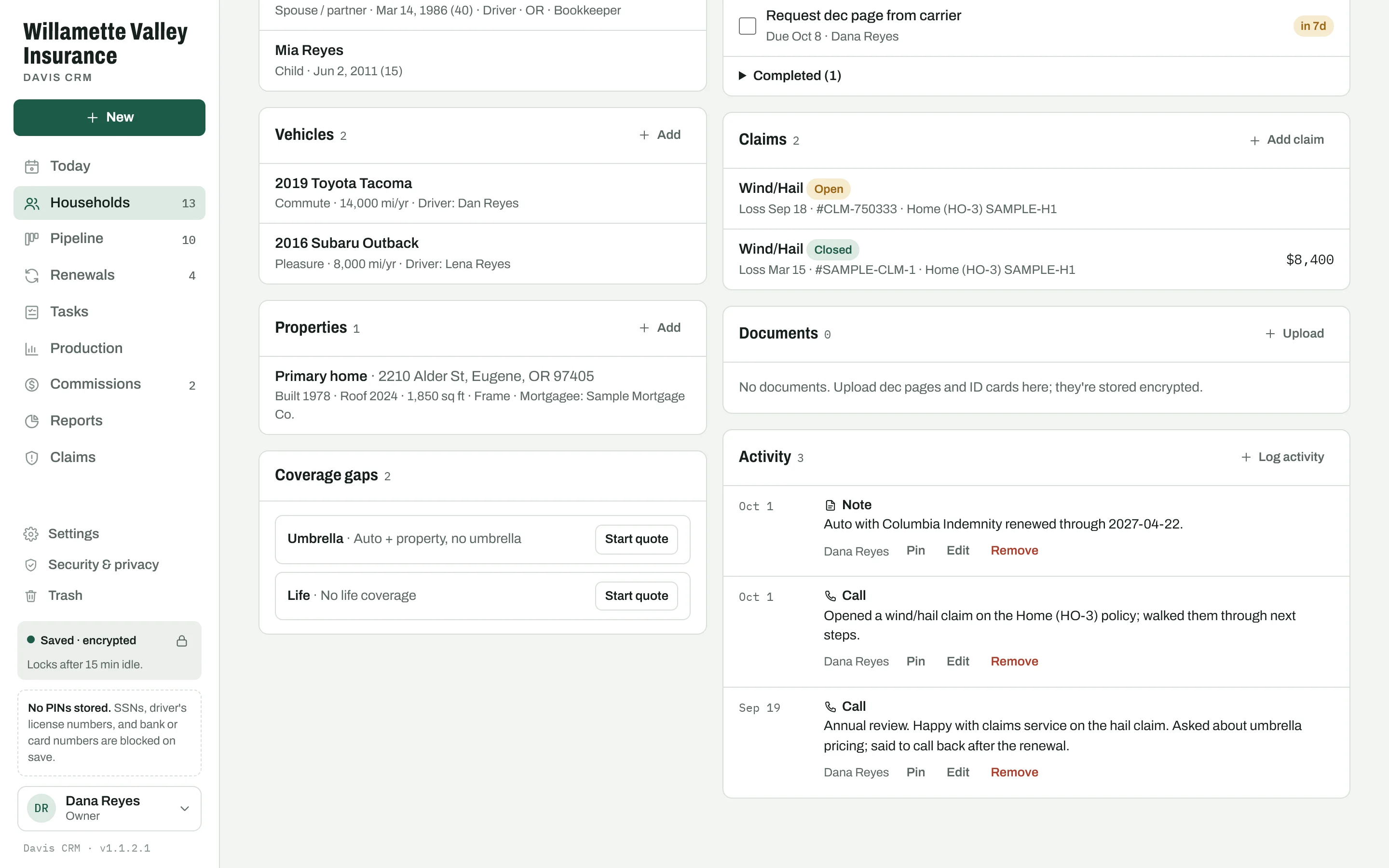Click the green New button
The width and height of the screenshot is (1389, 868).
pos(109,118)
